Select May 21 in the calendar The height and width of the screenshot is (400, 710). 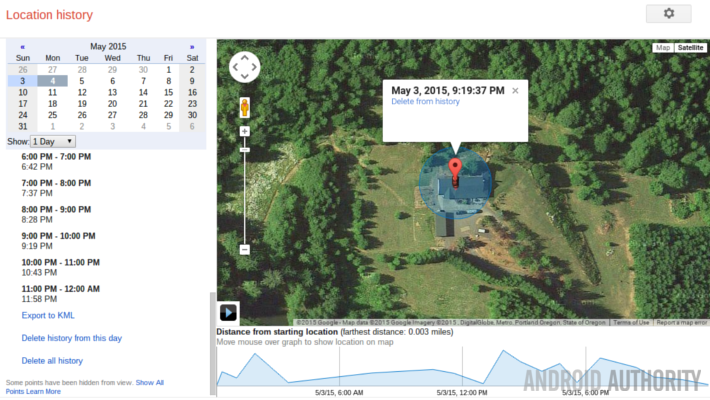point(143,104)
